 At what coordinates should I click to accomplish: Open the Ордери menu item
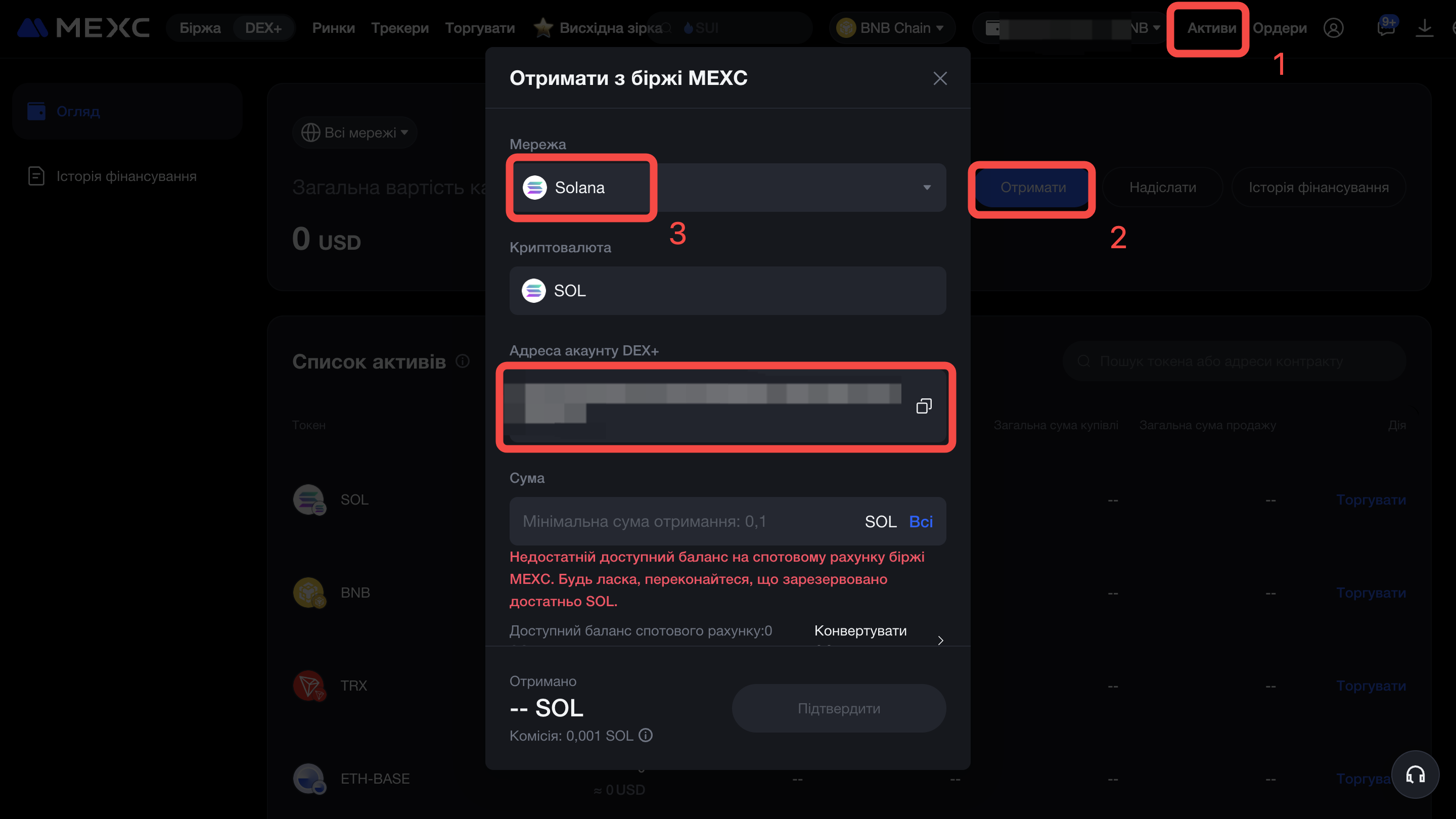coord(1280,28)
